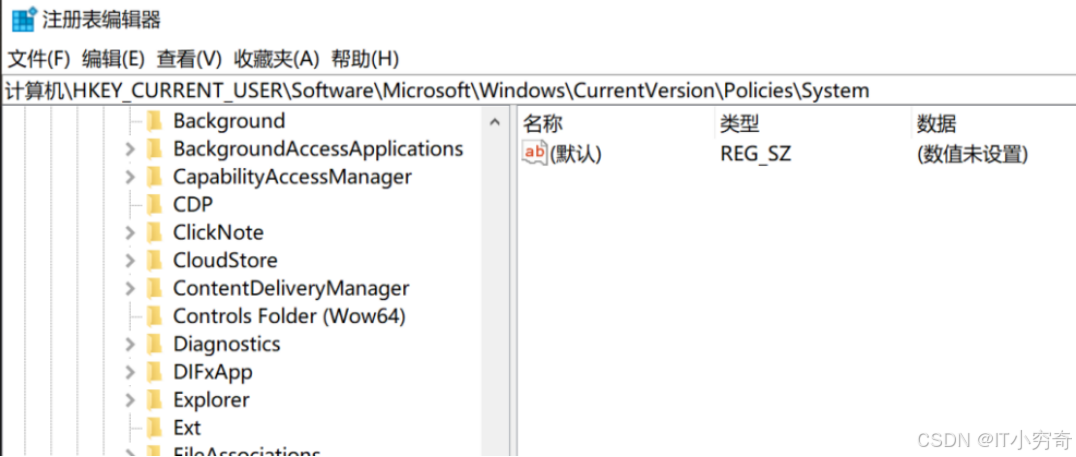Select the CapabilityAccessManager tree entry
This screenshot has height=457, width=1076.
point(292,177)
